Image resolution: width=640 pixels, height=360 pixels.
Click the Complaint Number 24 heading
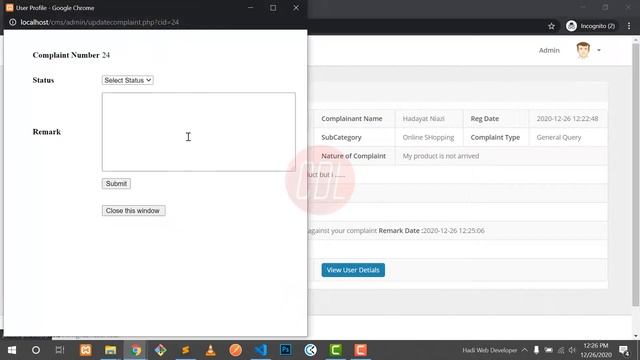[x=71, y=55]
